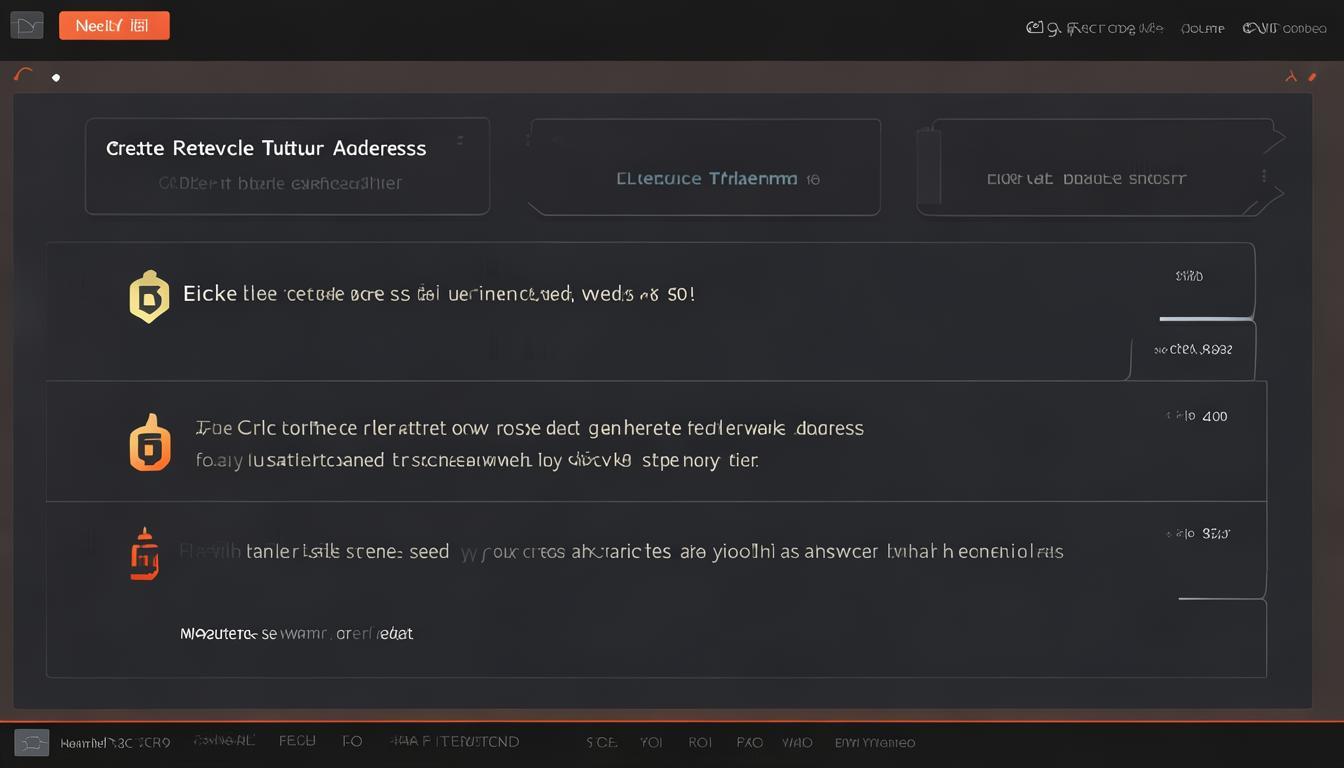Open the kebab menu on the right-hand card

click(x=1264, y=176)
